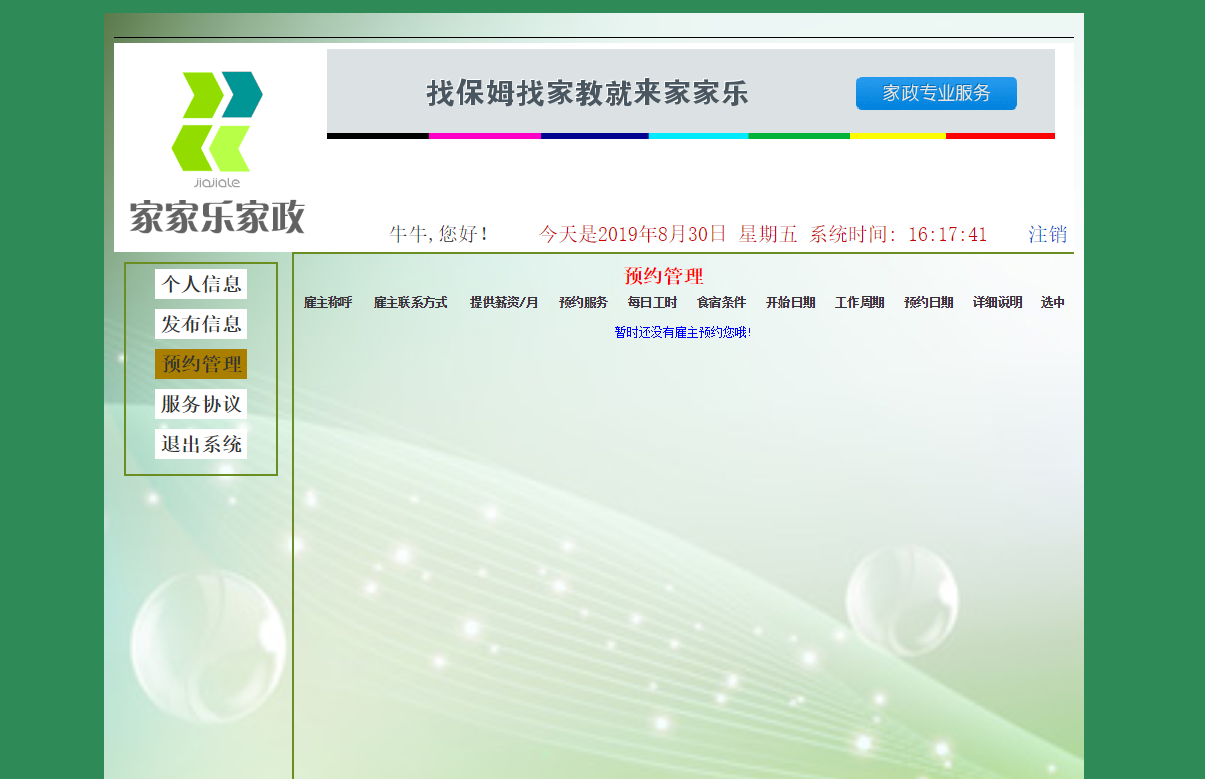This screenshot has height=779, width=1205.
Task: Click the 注销 logout link
Action: (x=1047, y=234)
